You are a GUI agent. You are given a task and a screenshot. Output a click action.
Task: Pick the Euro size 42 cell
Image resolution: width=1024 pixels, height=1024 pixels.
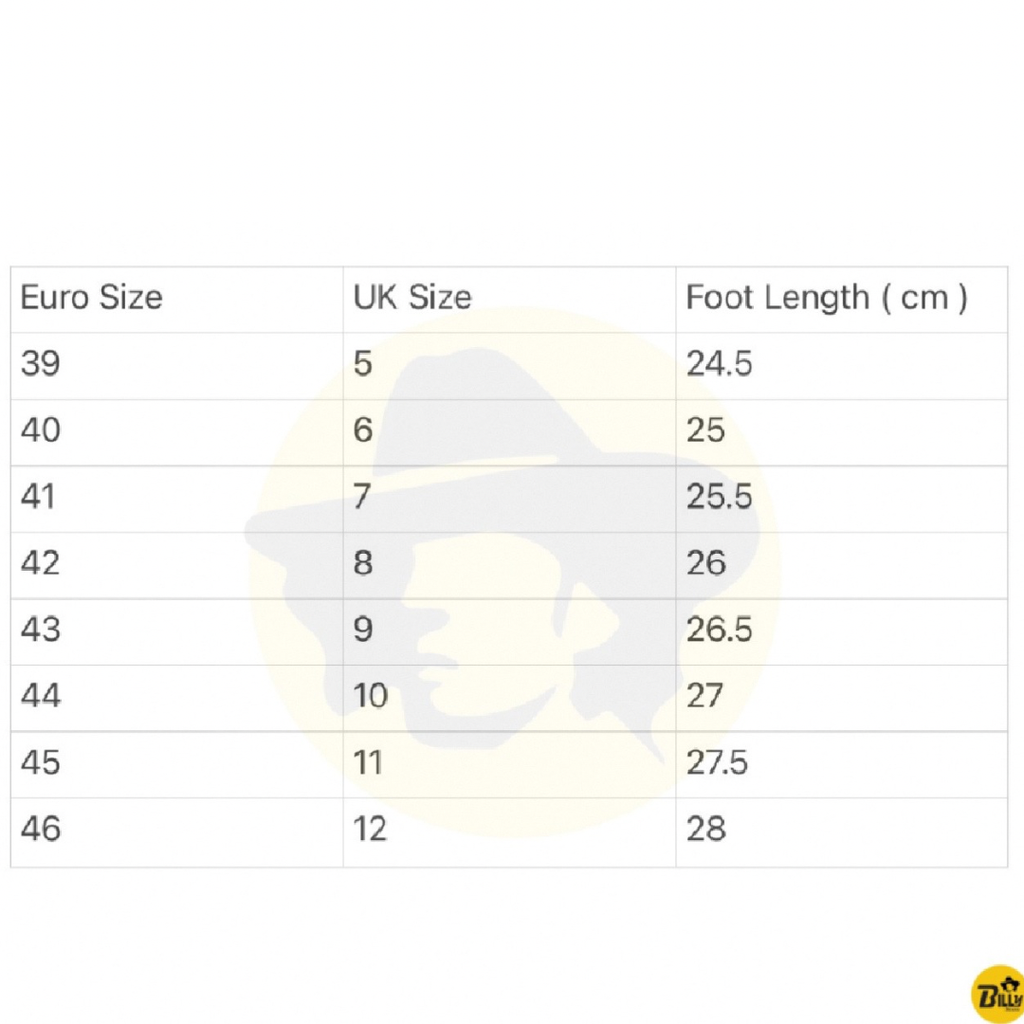click(x=41, y=563)
